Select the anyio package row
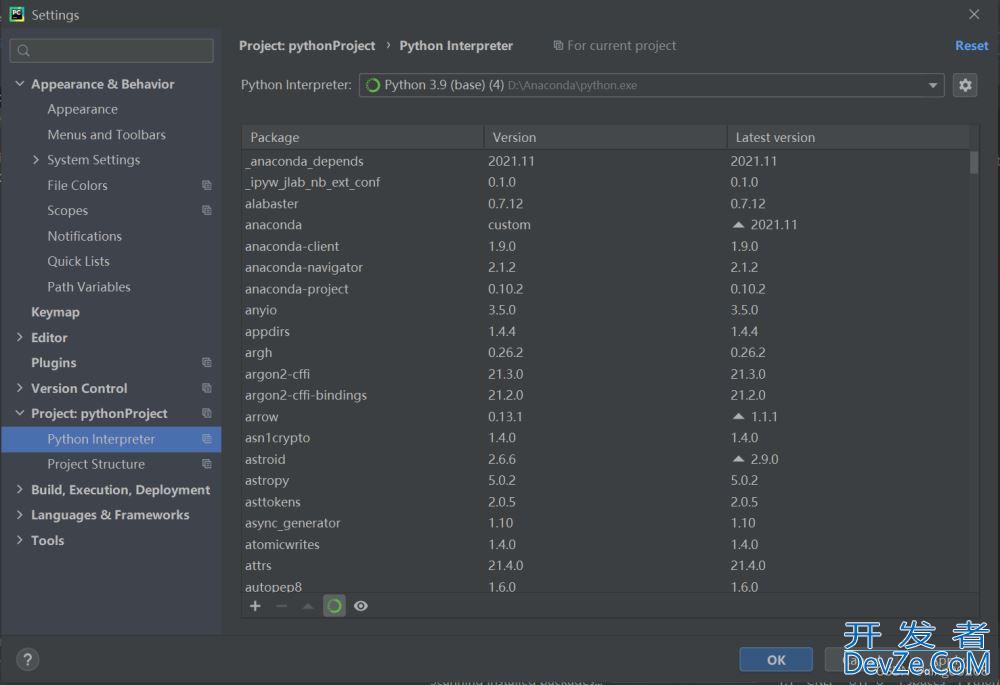This screenshot has width=1000, height=685. point(605,310)
